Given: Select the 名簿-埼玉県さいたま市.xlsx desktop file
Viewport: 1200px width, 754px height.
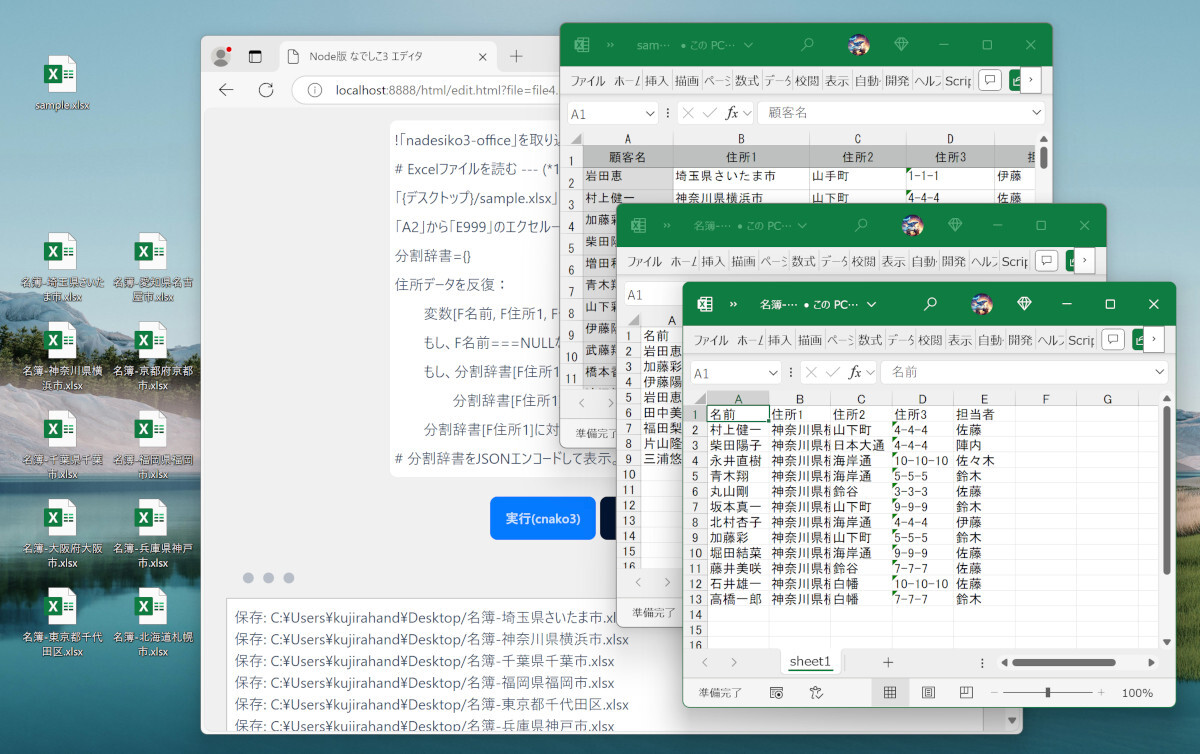Looking at the screenshot, I should point(62,268).
